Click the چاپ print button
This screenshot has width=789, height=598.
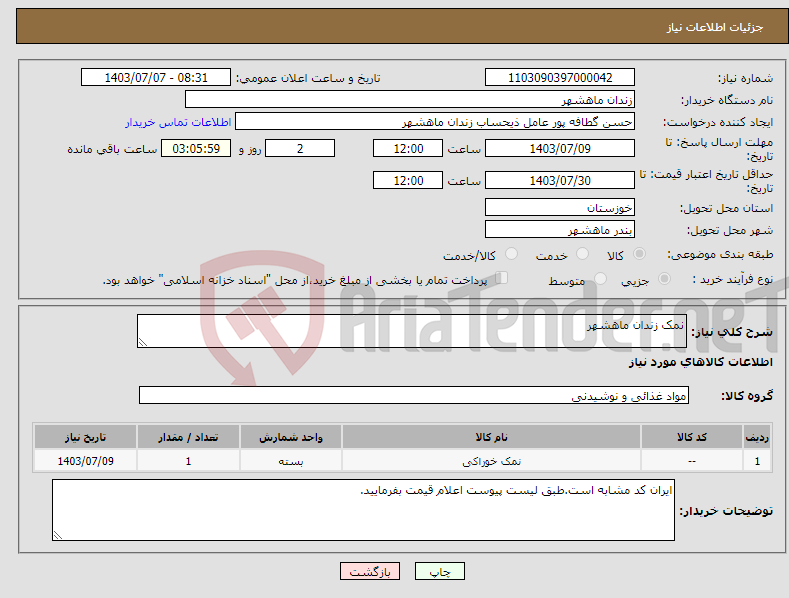[440, 571]
